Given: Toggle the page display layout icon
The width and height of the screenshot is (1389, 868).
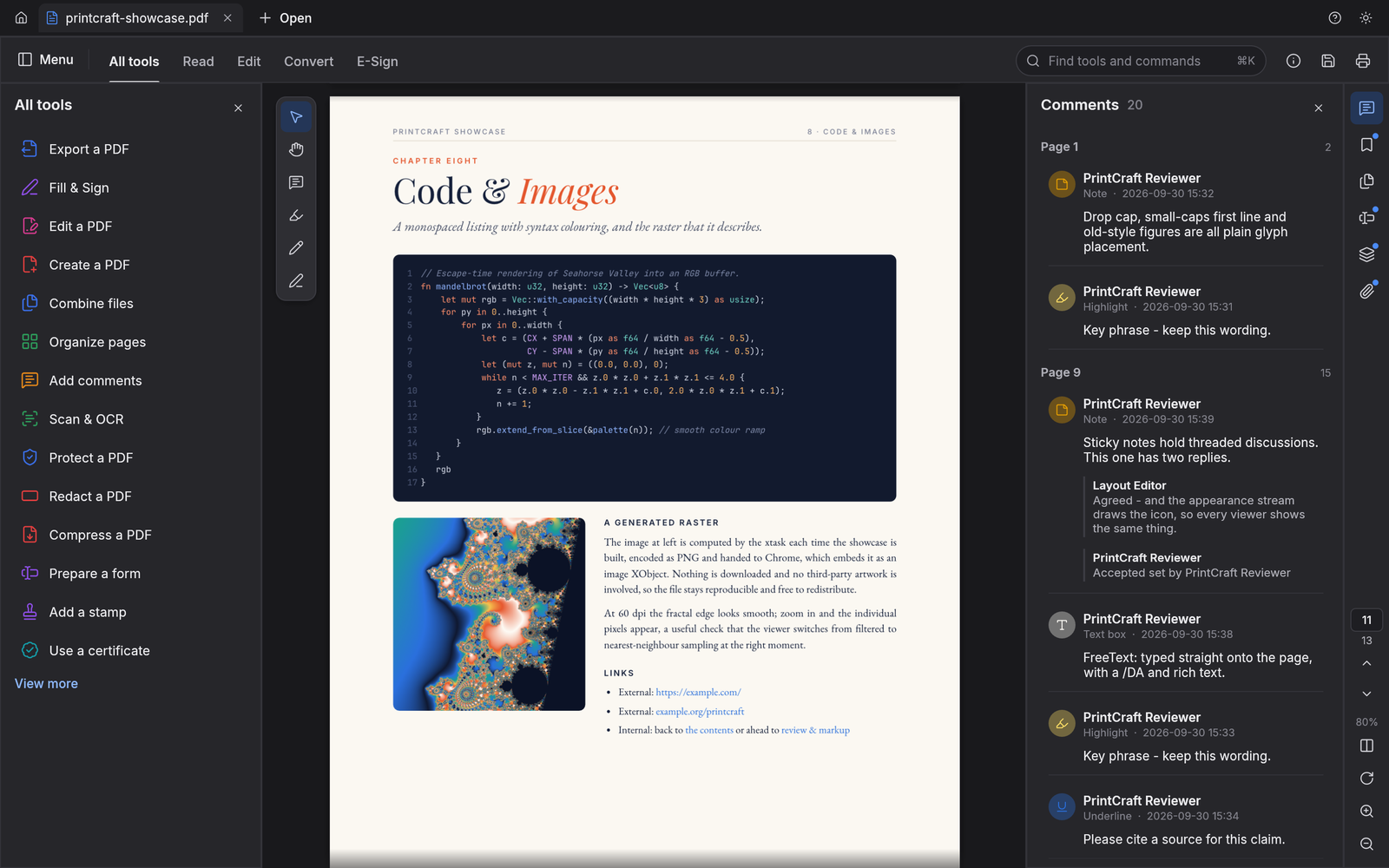Looking at the screenshot, I should coord(1366,746).
